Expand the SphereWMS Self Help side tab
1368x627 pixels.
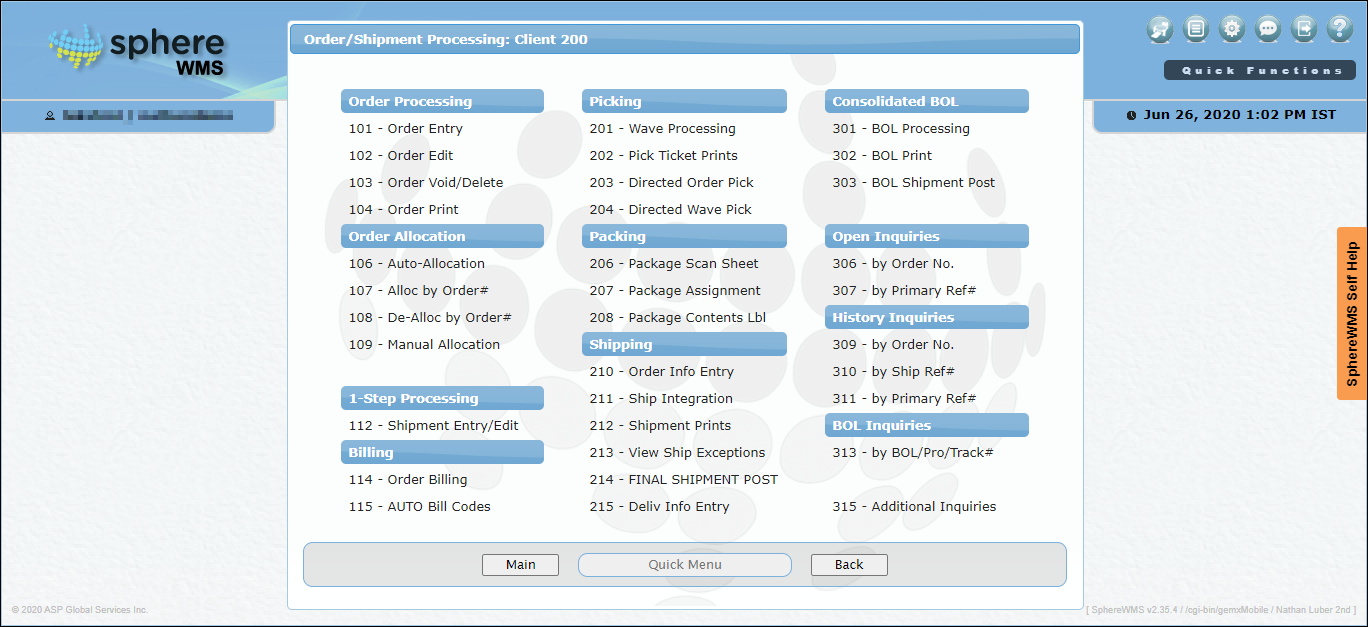1352,313
